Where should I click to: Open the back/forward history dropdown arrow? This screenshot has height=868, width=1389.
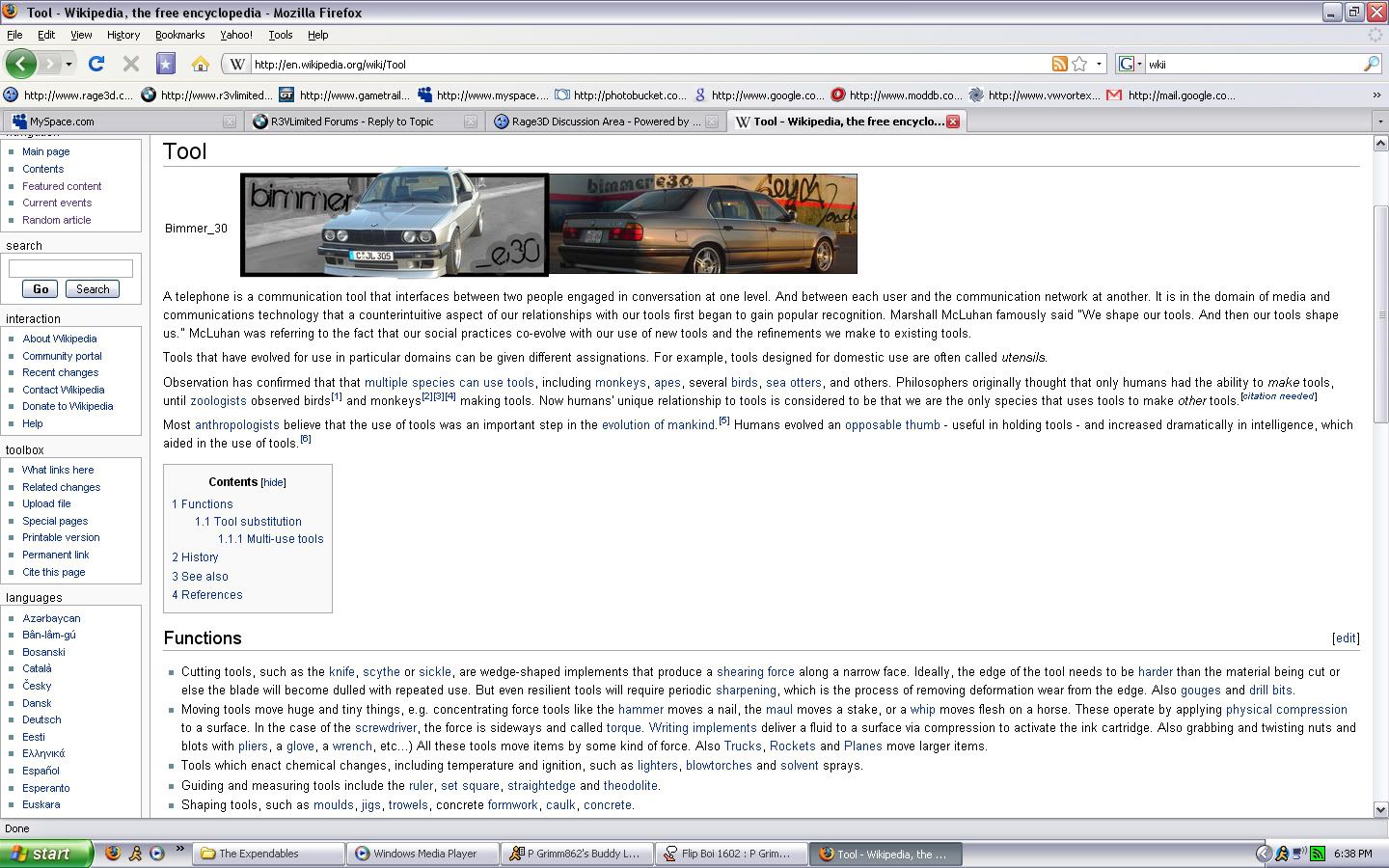68,64
